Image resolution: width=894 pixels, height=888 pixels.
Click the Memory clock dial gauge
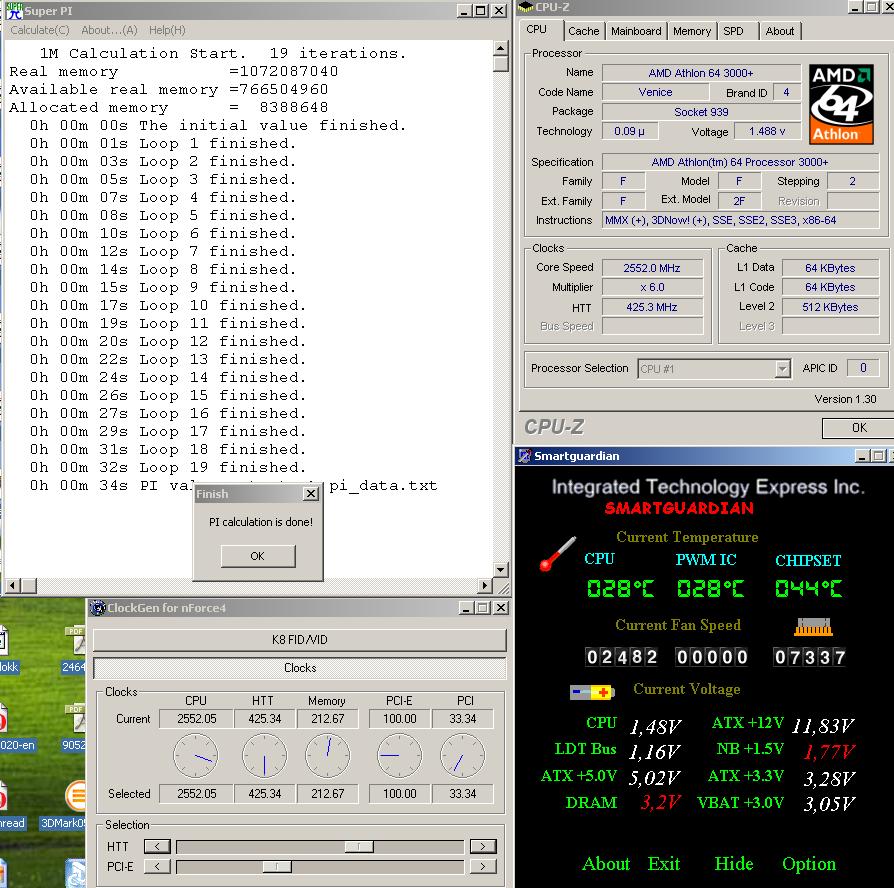pyautogui.click(x=328, y=756)
